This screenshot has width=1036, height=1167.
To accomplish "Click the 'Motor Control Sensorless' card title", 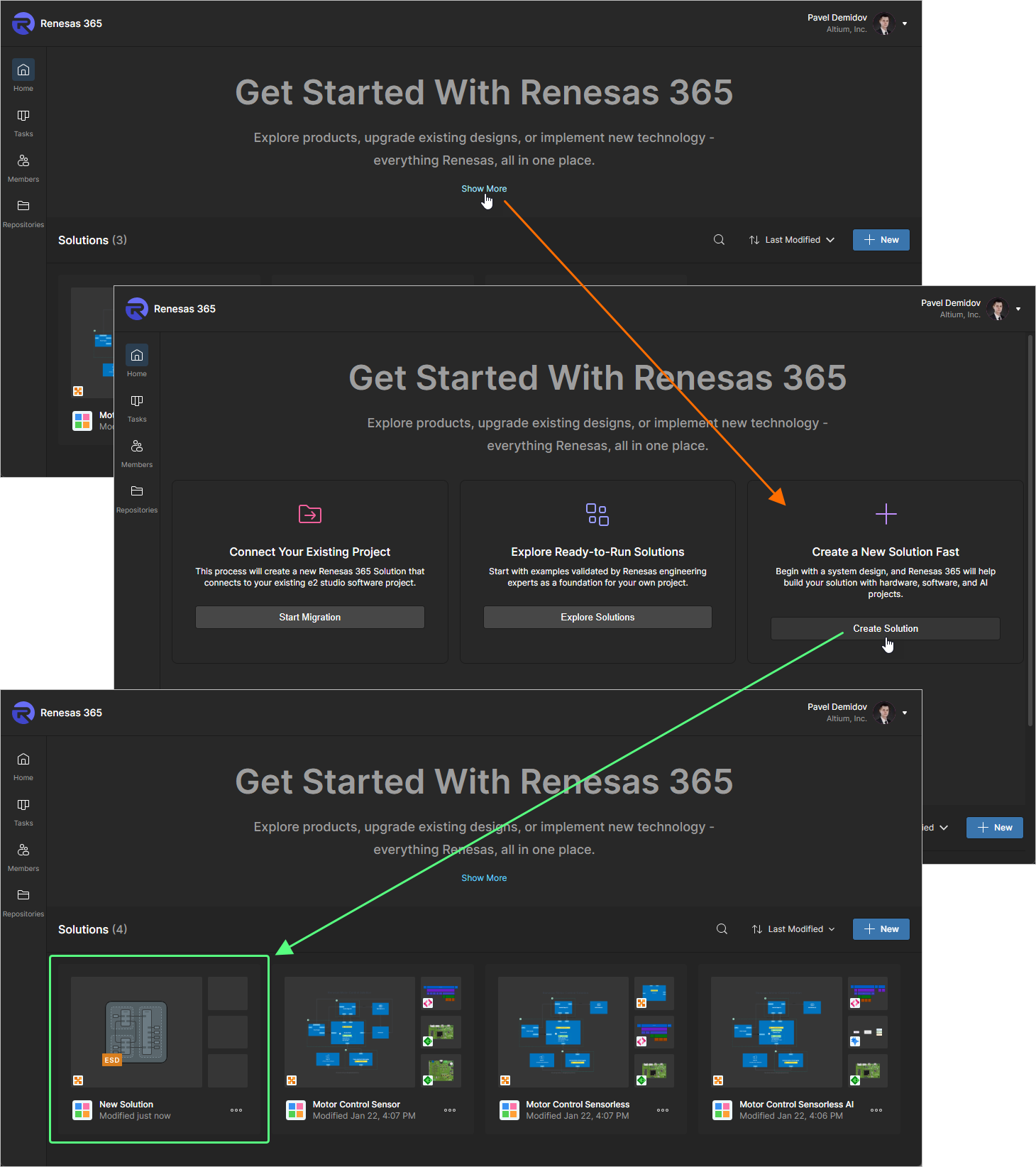I will tap(578, 1105).
